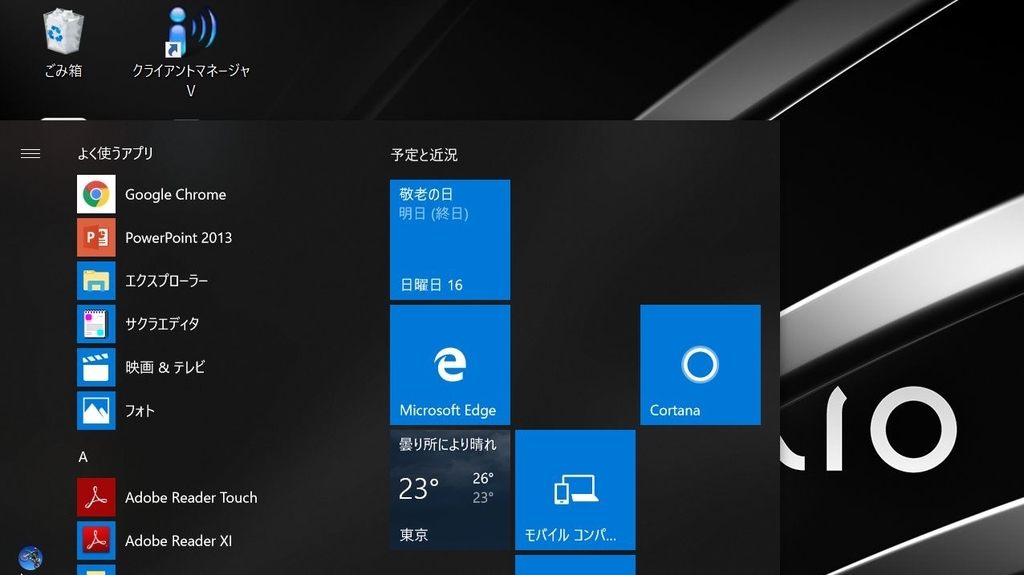Image resolution: width=1024 pixels, height=575 pixels.
Task: Open the モバイル コンパ... tile
Action: tap(575, 489)
